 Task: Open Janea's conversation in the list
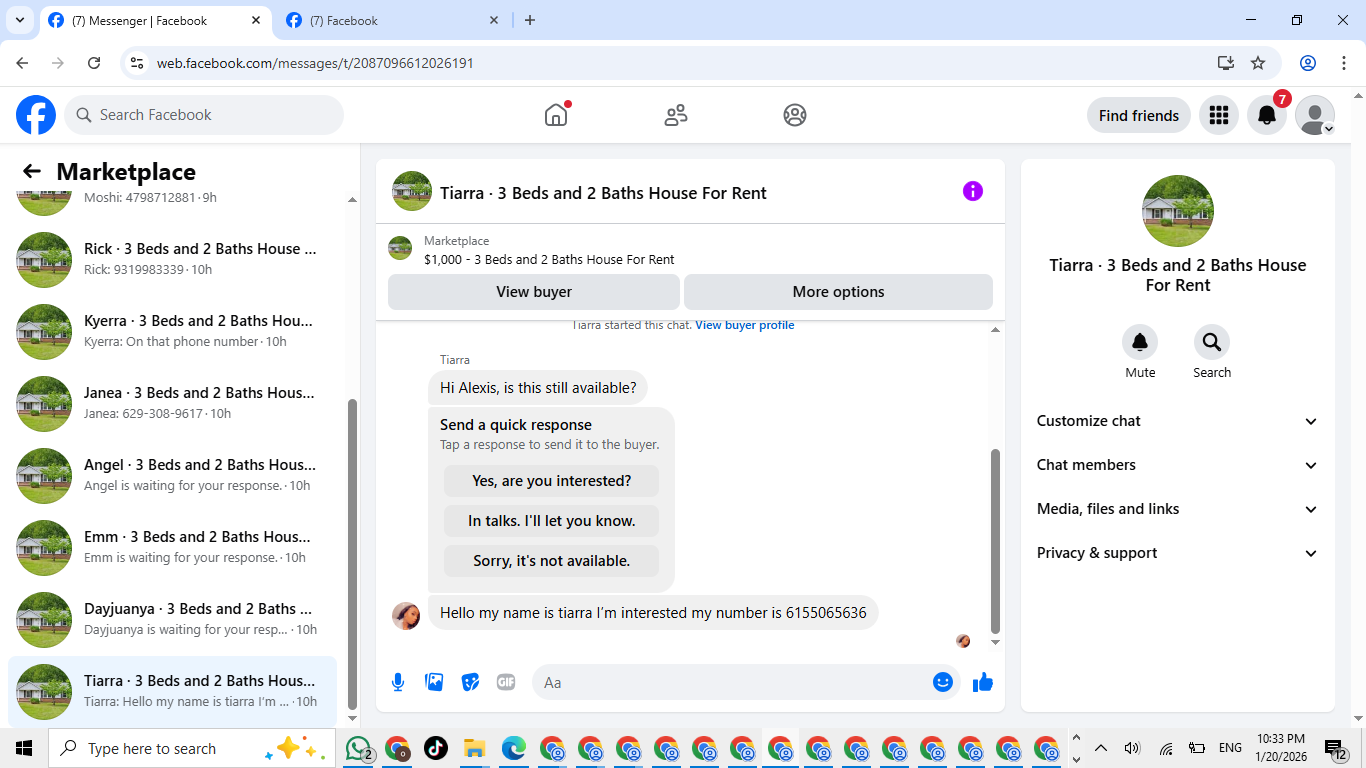172,404
